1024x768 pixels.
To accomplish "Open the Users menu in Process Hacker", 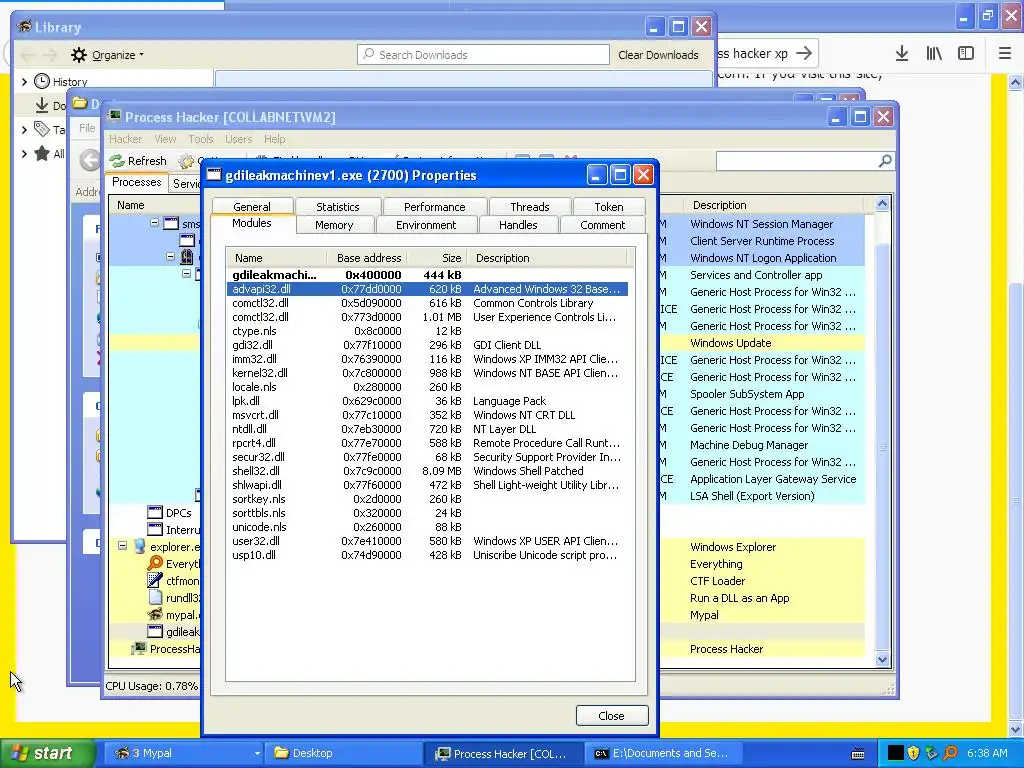I will click(238, 139).
